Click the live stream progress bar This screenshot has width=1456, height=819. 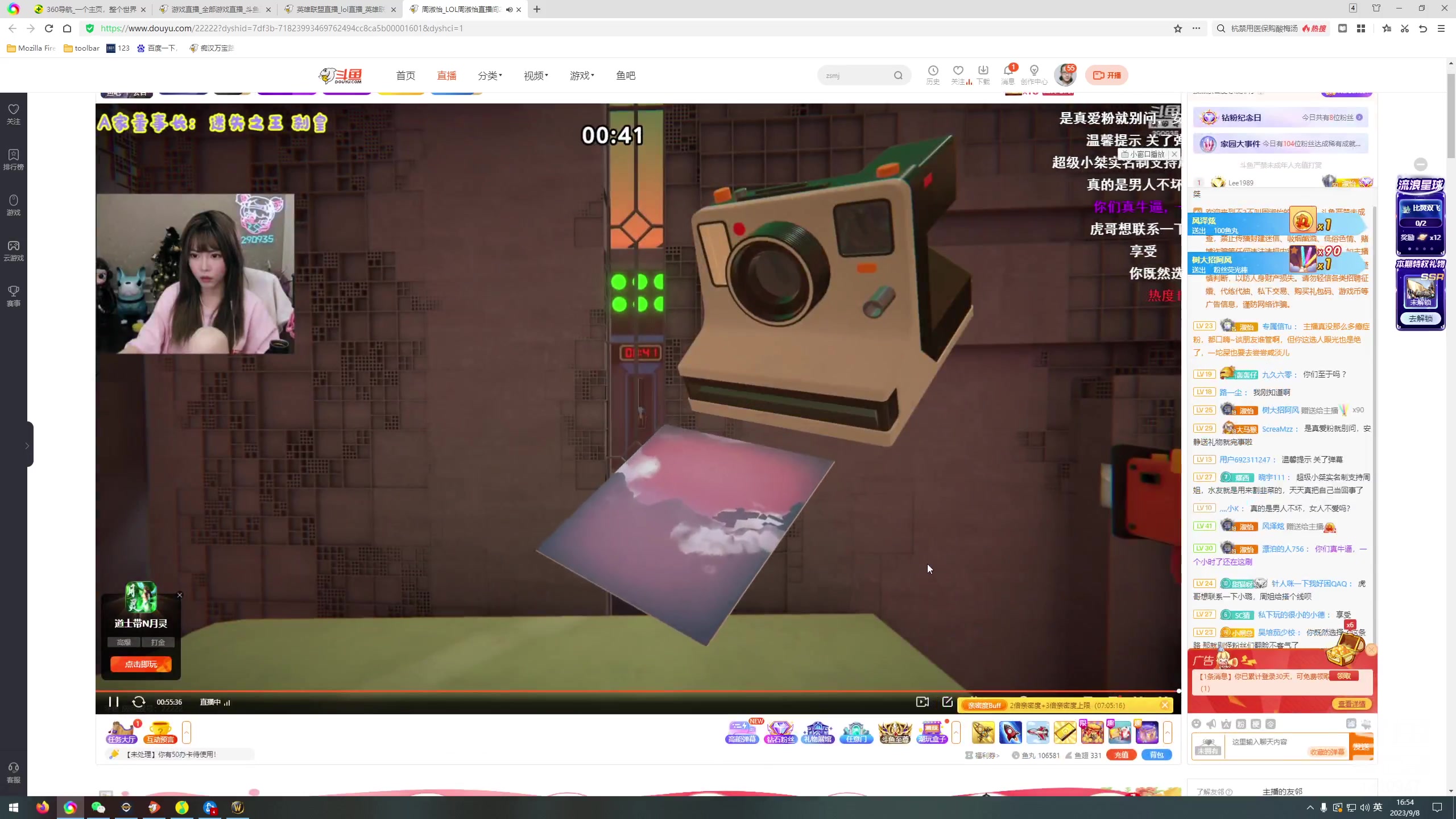[637, 691]
